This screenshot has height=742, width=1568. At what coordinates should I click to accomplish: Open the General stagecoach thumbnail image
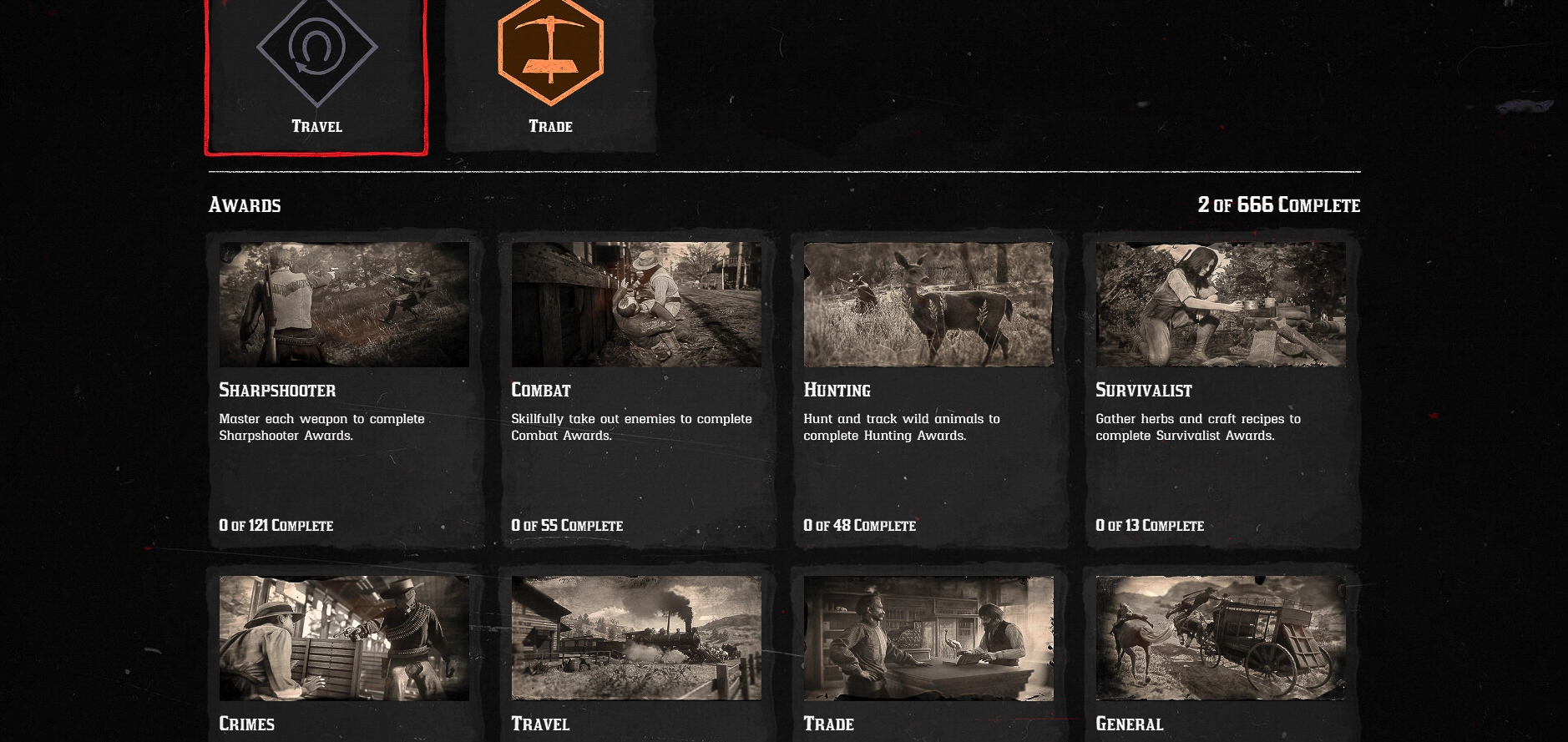1221,639
